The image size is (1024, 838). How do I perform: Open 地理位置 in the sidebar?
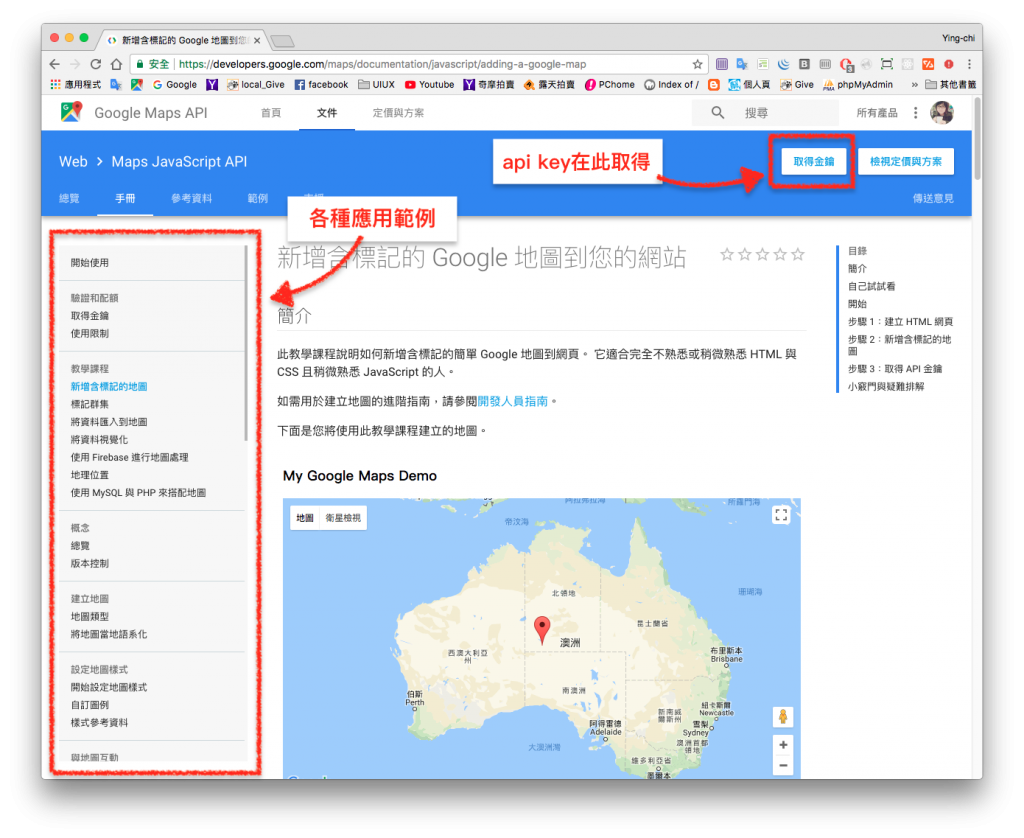90,475
